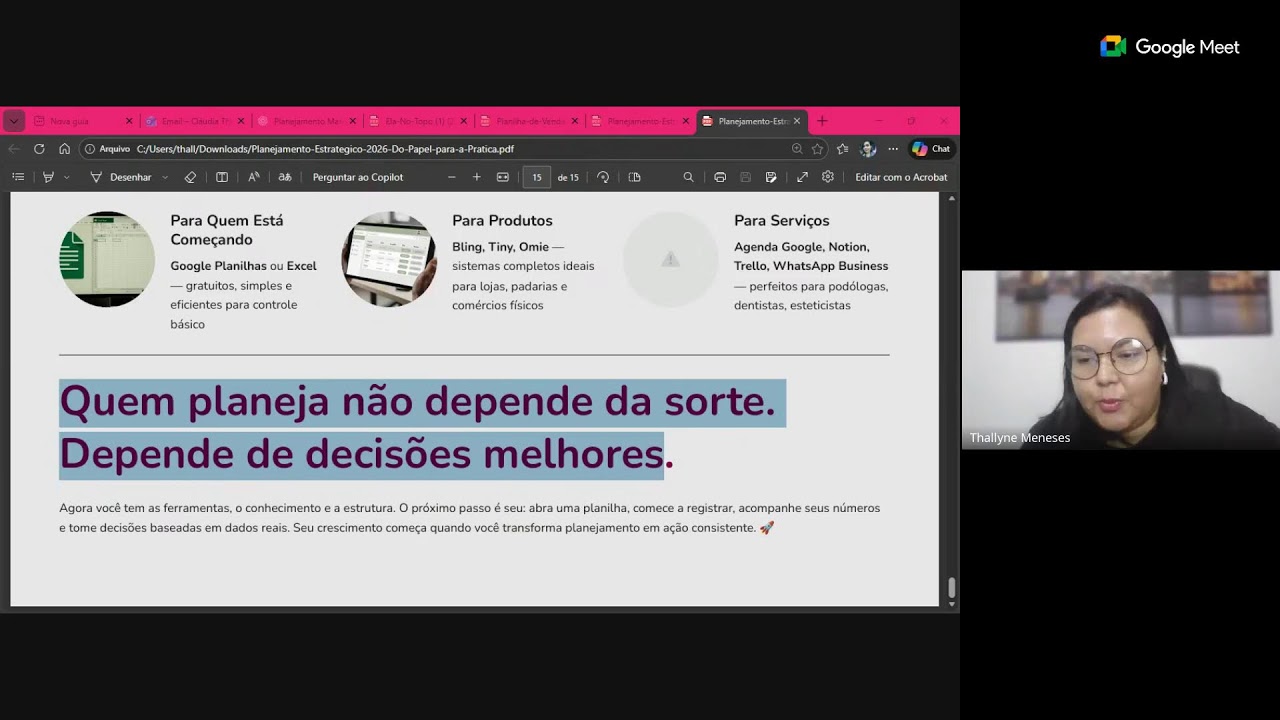Click the heading Para Serviços
This screenshot has width=1280, height=720.
782,220
